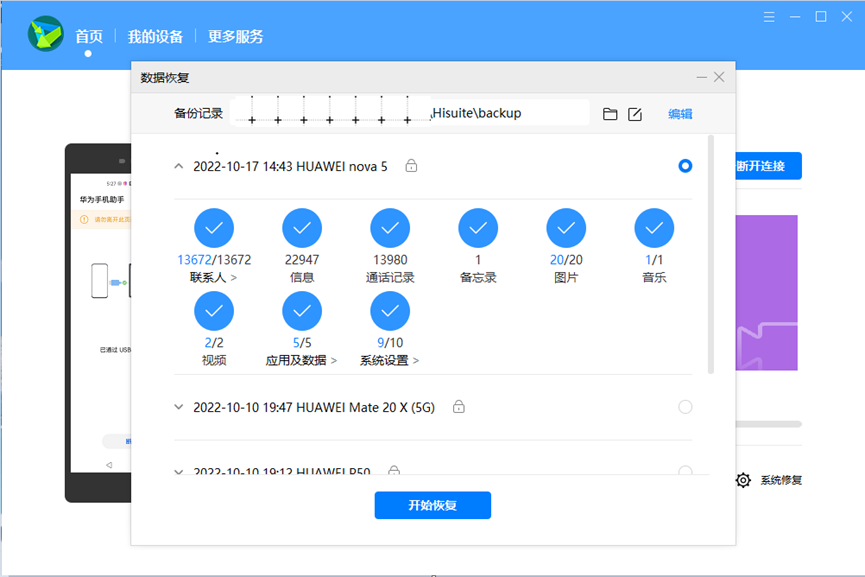Click the 2/2 video count
This screenshot has width=865, height=577.
214,343
